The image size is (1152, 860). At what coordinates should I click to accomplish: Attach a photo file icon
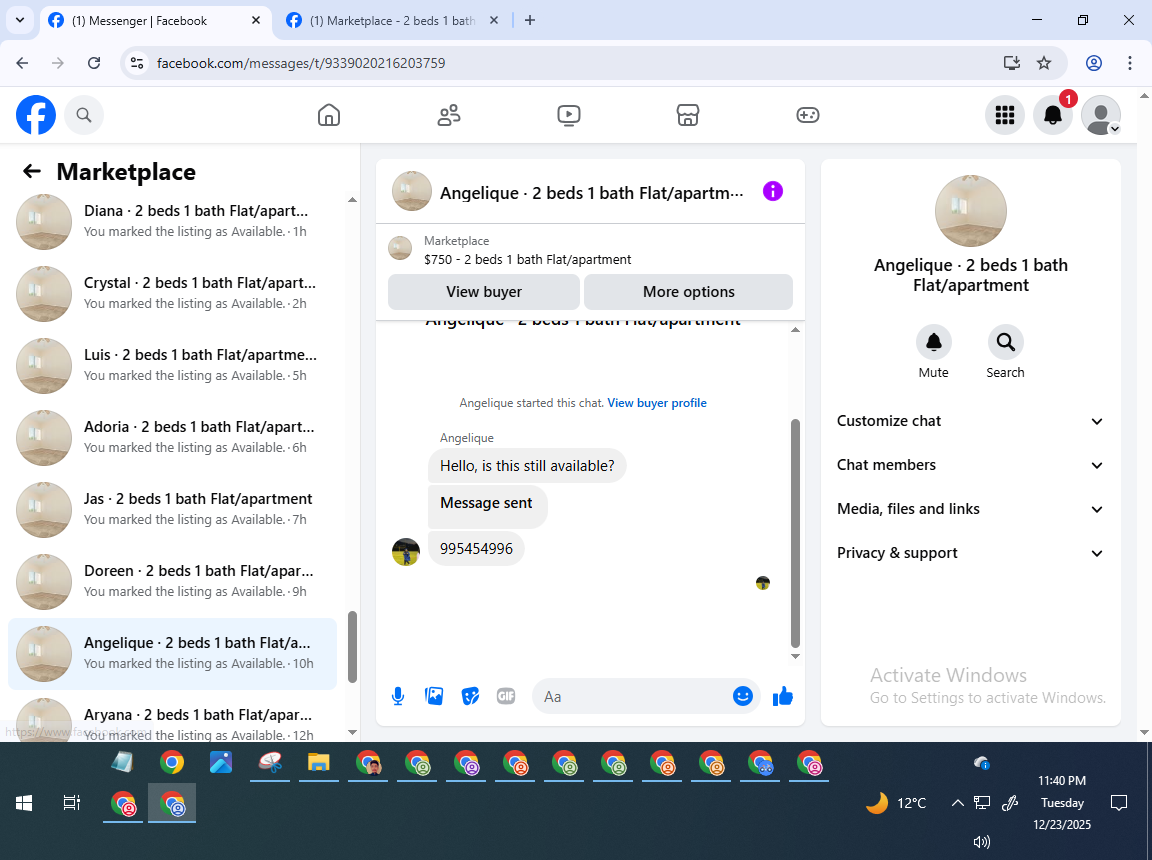coord(434,696)
